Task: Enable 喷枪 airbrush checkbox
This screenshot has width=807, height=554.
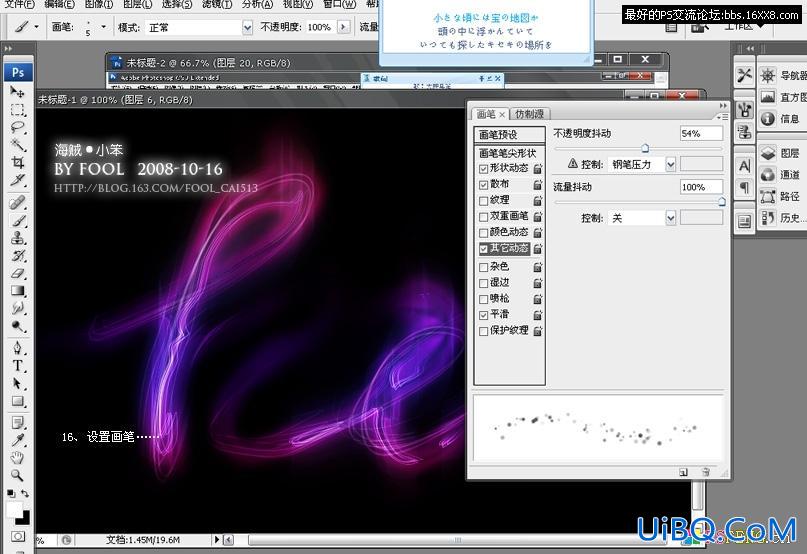Action: 483,299
